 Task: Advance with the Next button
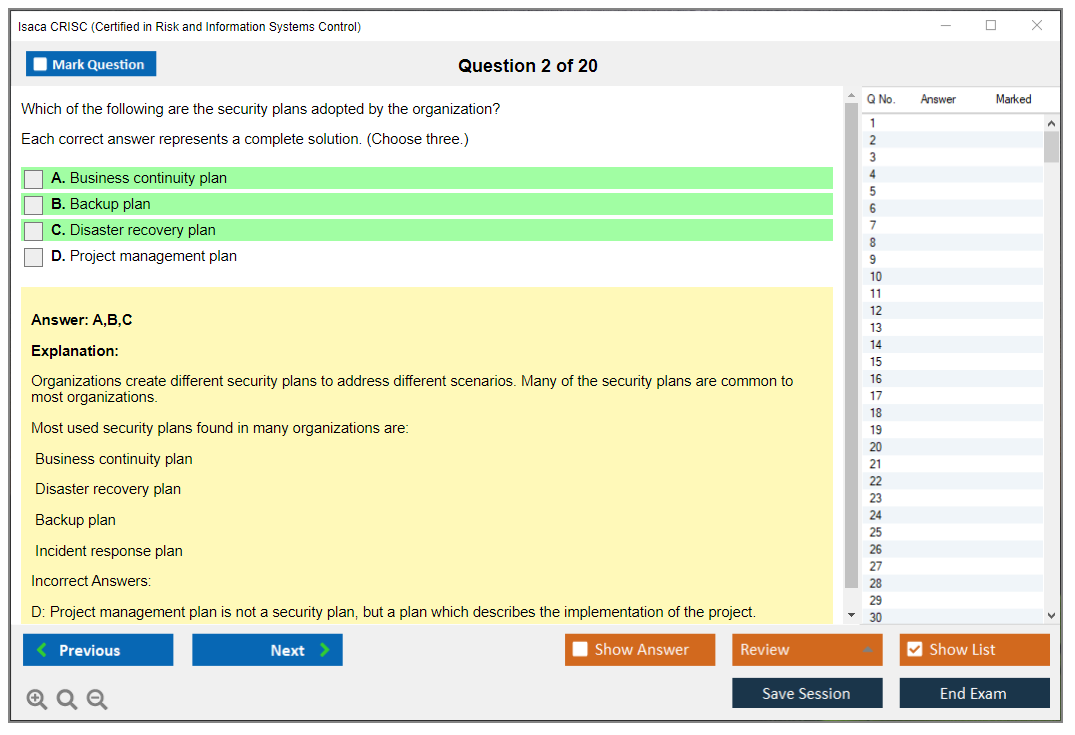pos(267,650)
